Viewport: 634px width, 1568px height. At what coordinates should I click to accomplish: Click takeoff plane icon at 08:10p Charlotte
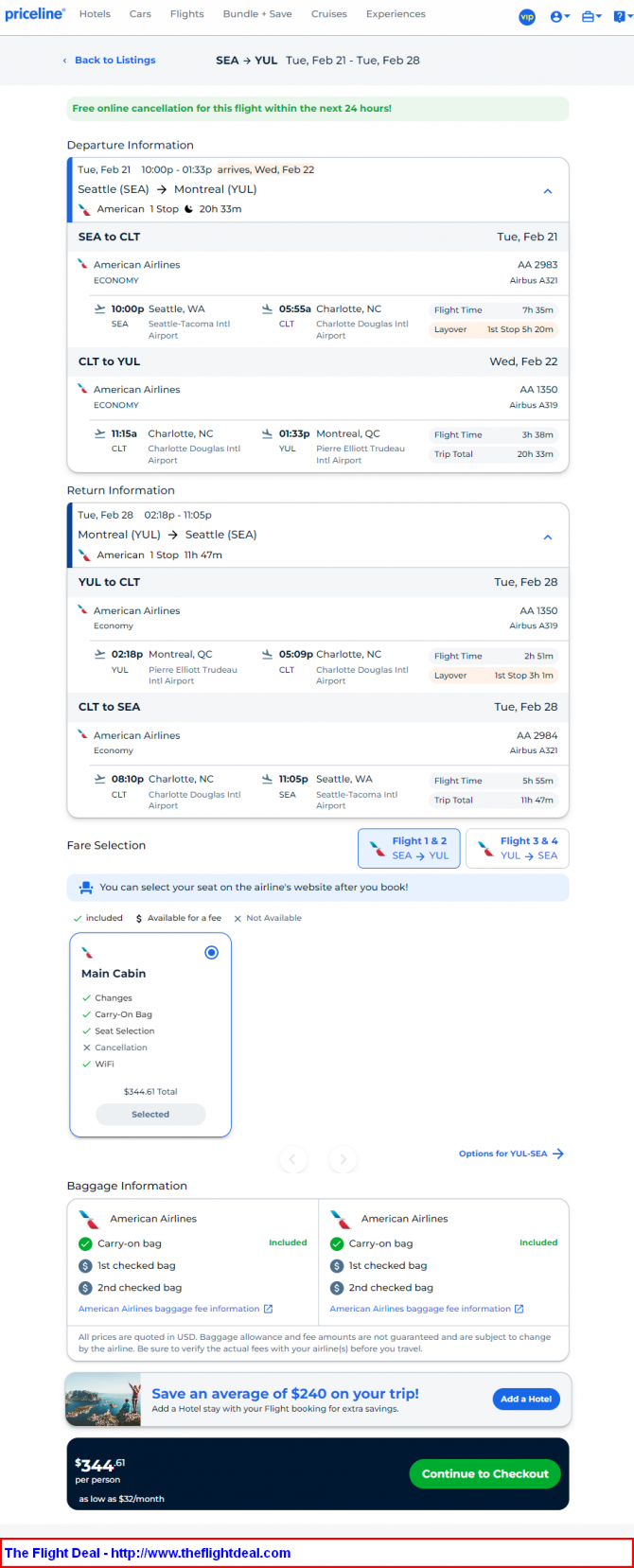coord(100,779)
